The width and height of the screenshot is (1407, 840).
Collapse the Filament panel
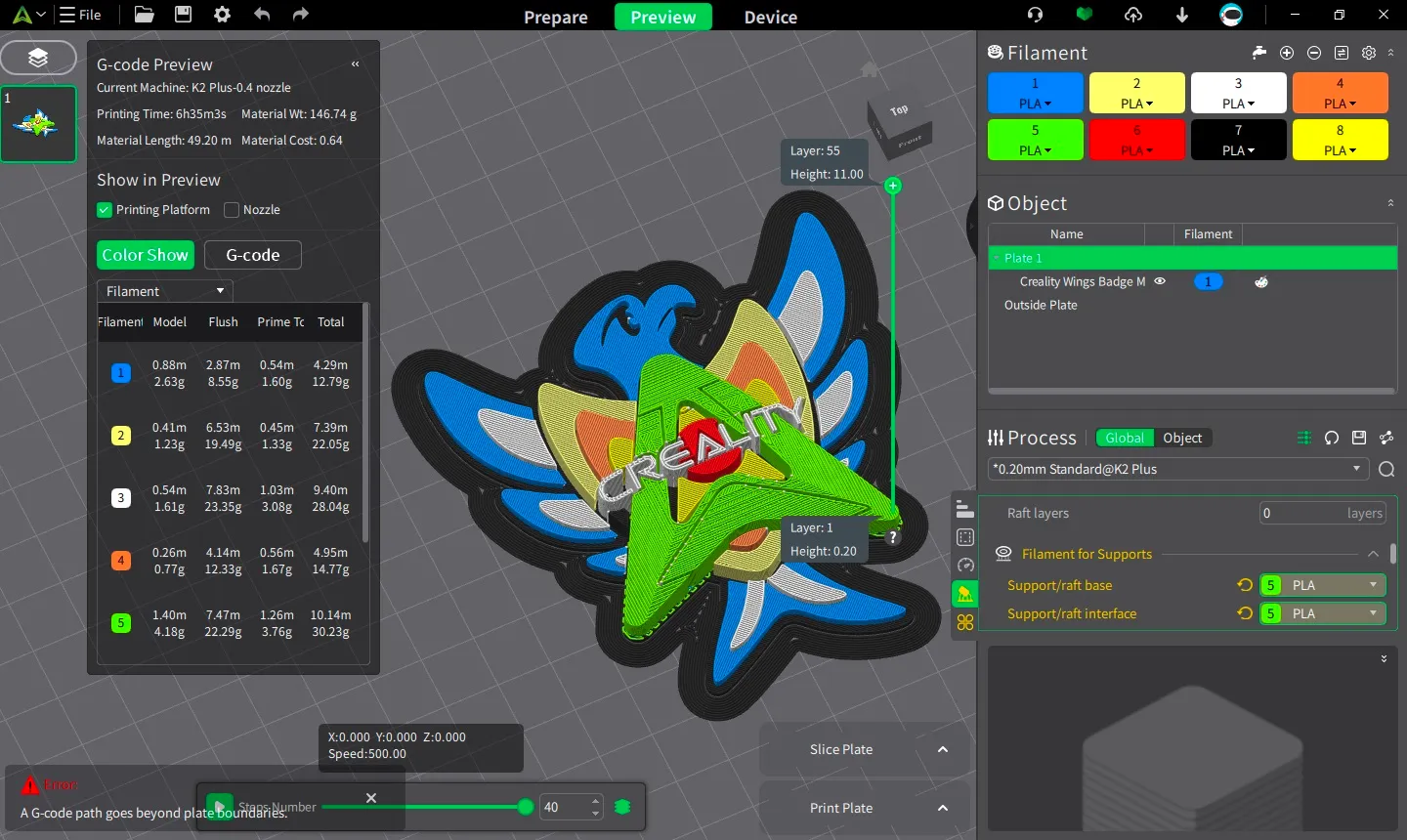coord(1391,53)
